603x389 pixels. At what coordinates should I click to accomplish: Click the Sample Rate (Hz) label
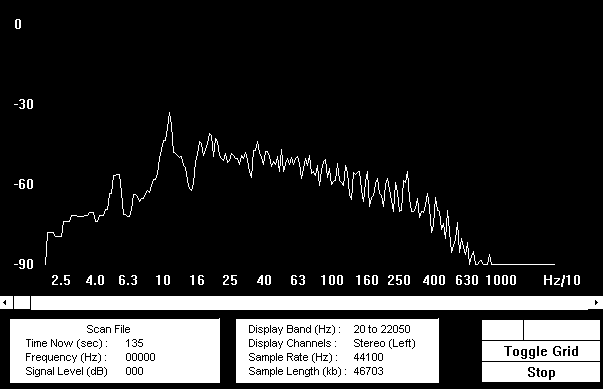293,357
